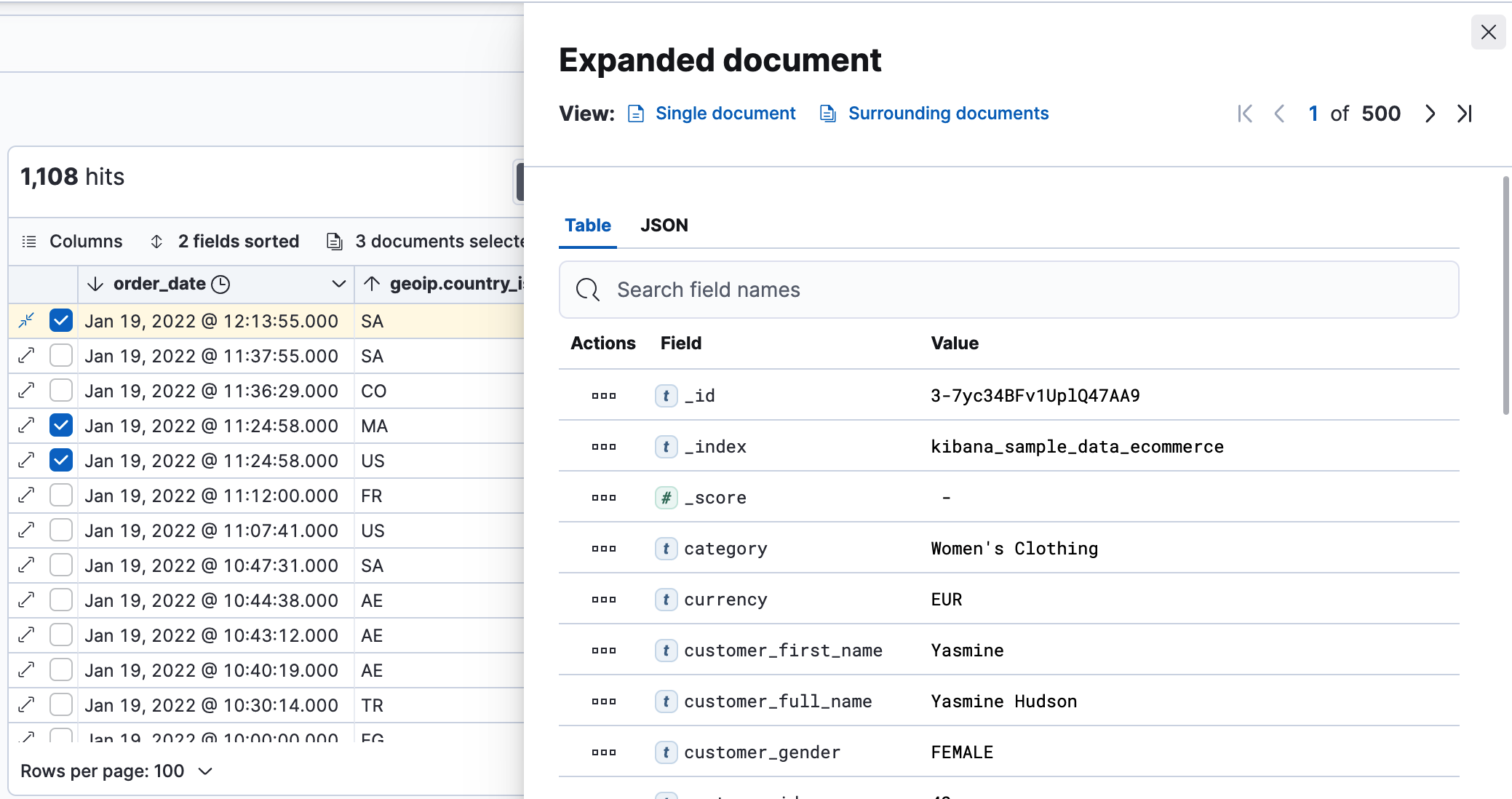Open actions menu for the _id field
1512x799 pixels.
pyautogui.click(x=603, y=396)
